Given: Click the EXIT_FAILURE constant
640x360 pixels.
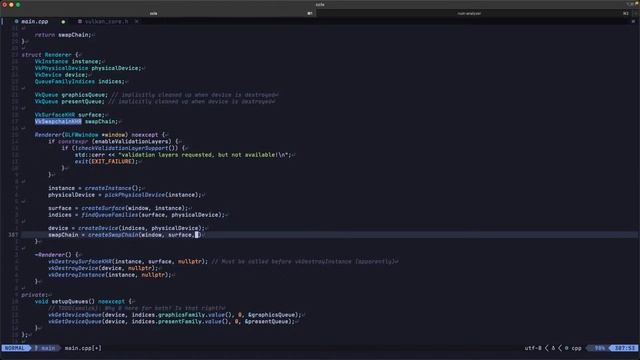Looking at the screenshot, I should 111,162.
